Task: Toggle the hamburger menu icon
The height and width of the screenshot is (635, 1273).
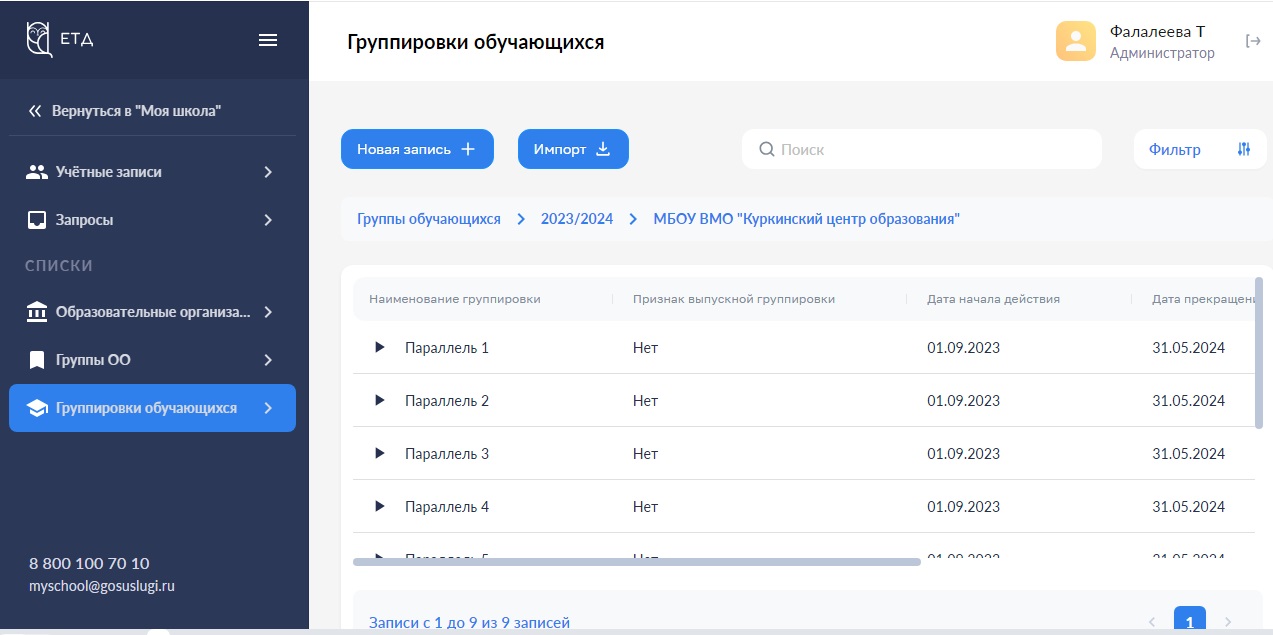Action: (x=268, y=40)
